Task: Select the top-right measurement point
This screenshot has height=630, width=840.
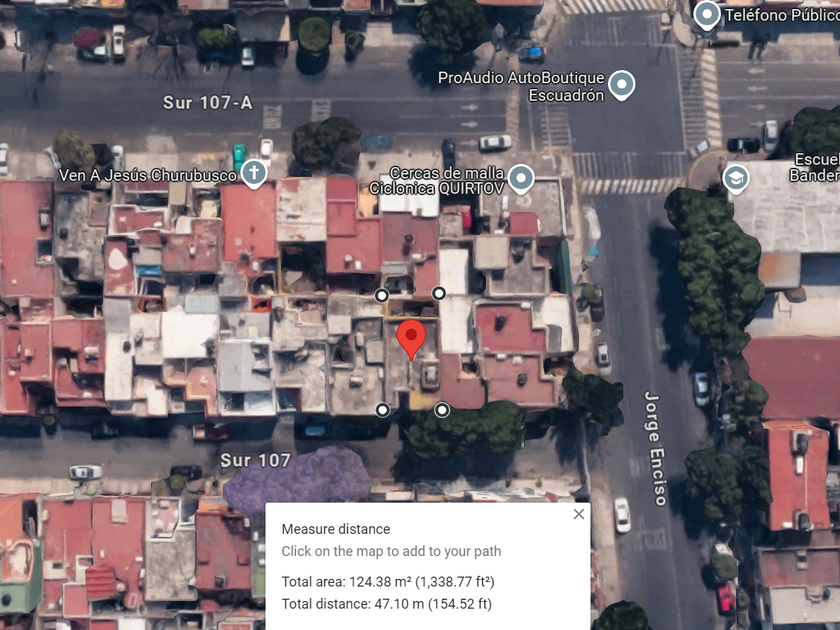Action: (439, 293)
